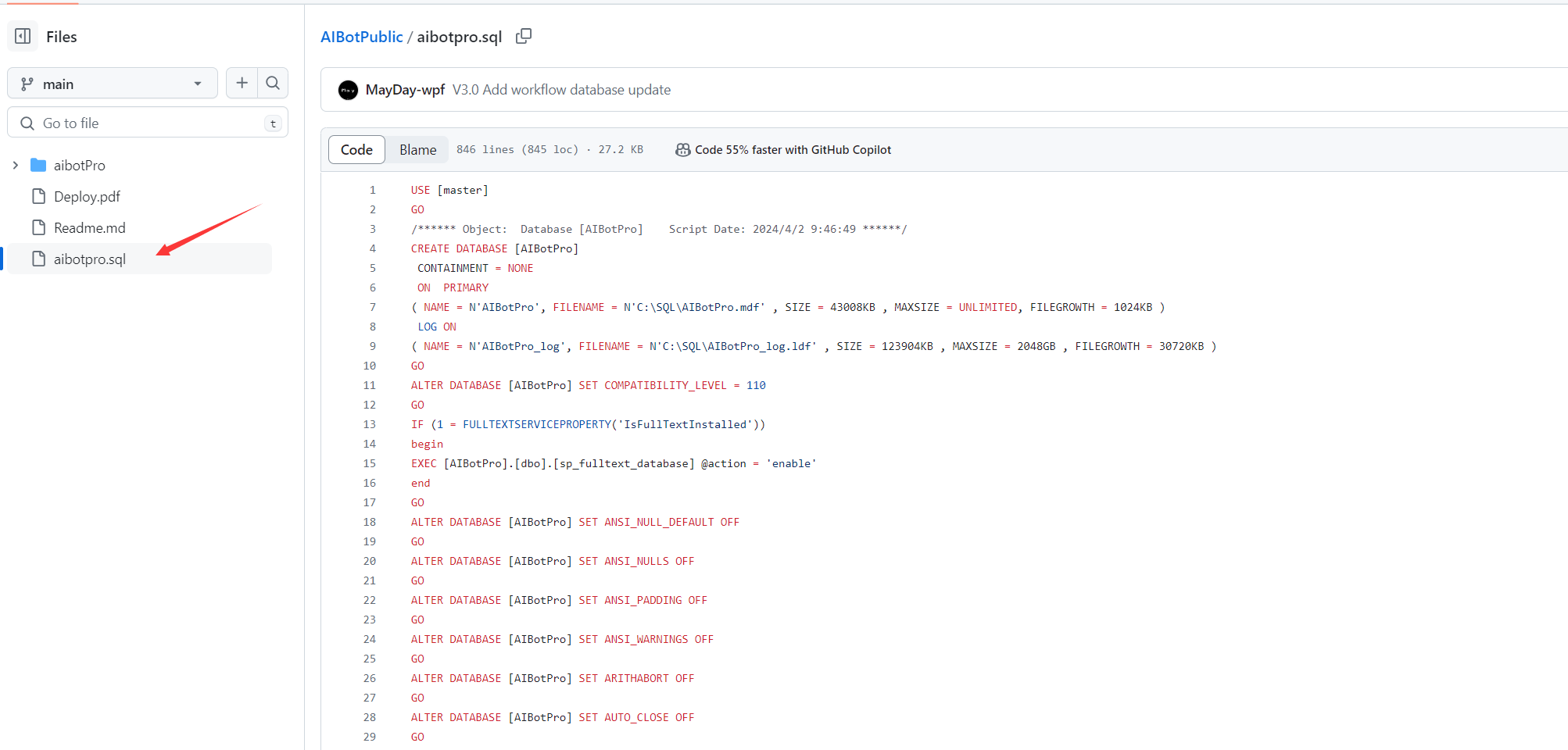Viewport: 1568px width, 750px height.
Task: Click the search magnifier button beside plus
Action: click(273, 83)
